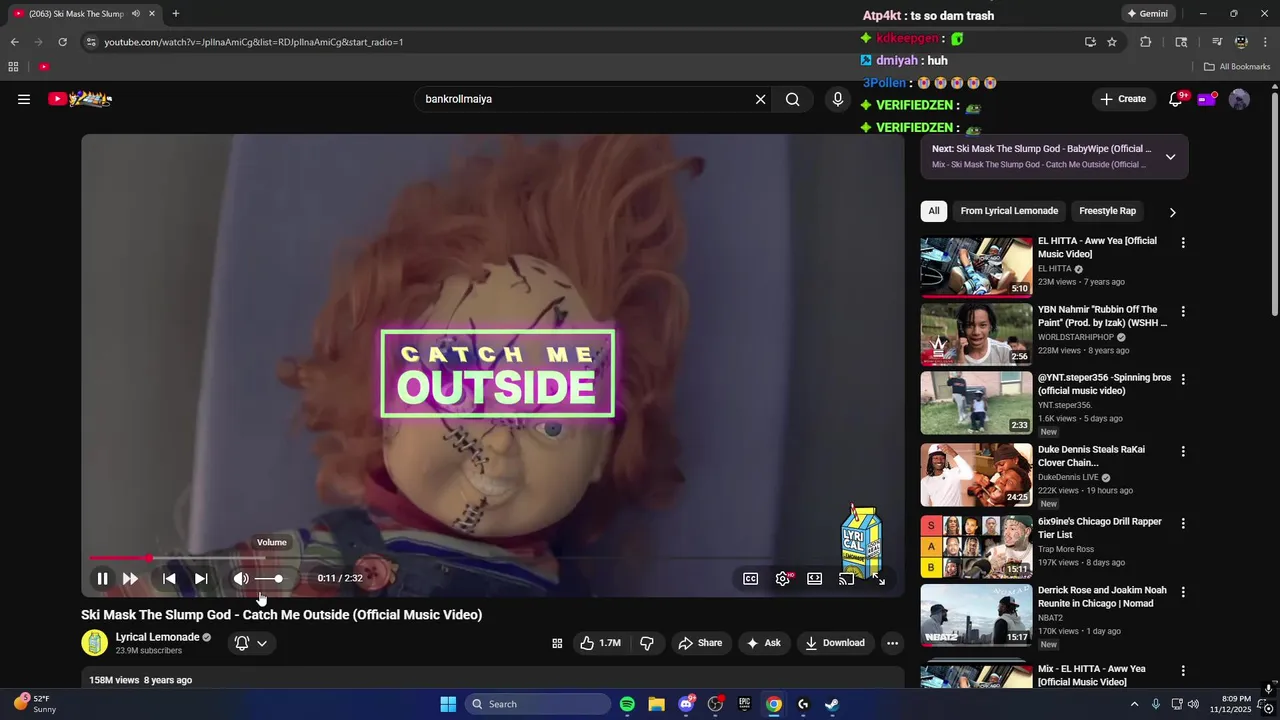Open options for Duke Dennis video

click(1183, 452)
